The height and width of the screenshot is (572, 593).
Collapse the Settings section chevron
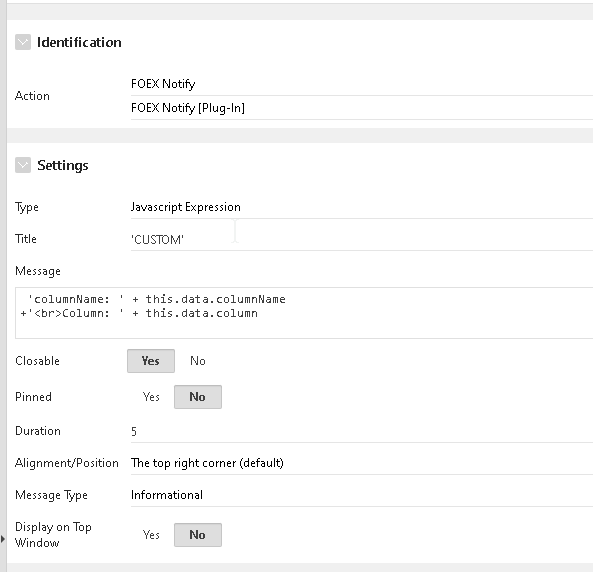[23, 165]
